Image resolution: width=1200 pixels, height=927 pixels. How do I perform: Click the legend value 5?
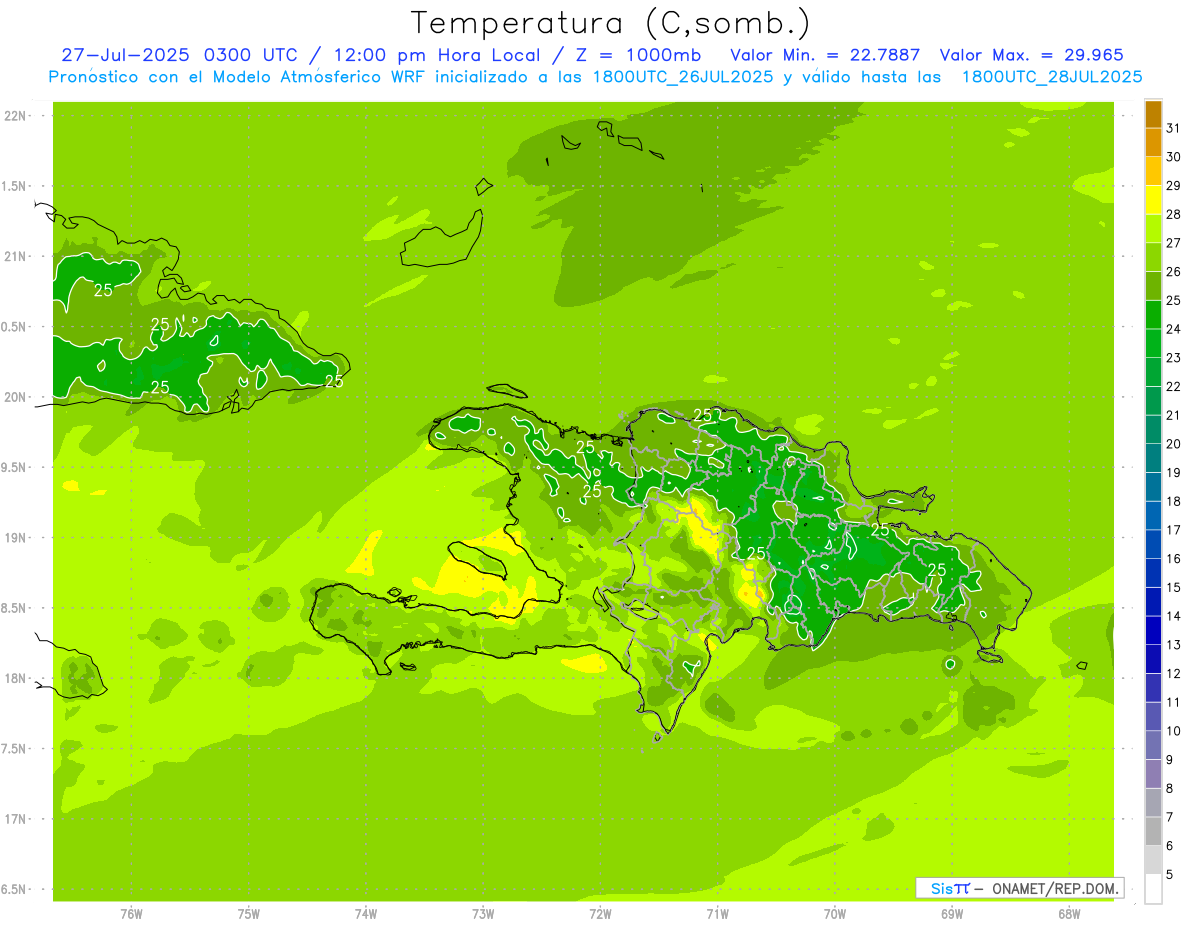click(x=1170, y=874)
